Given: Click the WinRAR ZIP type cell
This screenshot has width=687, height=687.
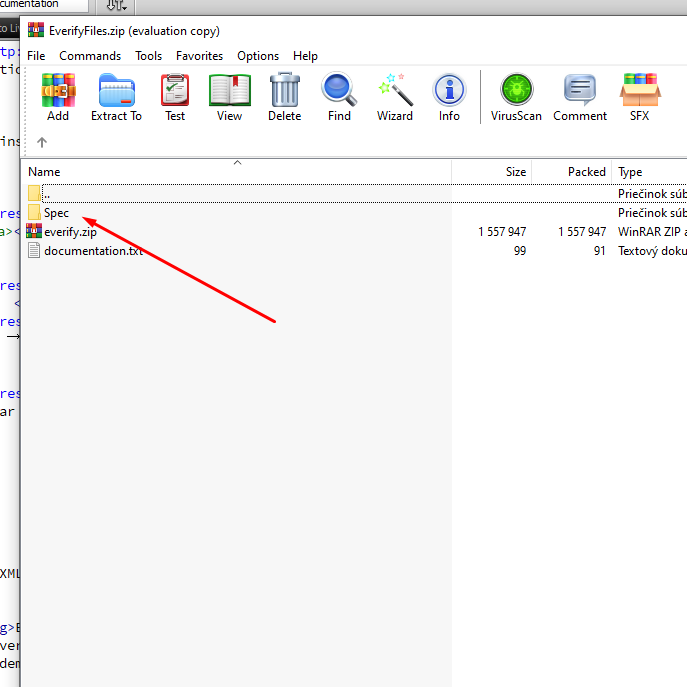Looking at the screenshot, I should pyautogui.click(x=652, y=231).
